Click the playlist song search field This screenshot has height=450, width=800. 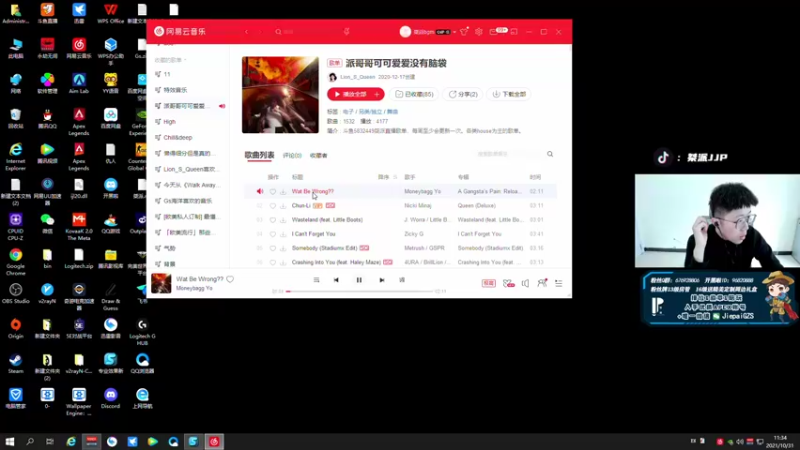tap(509, 154)
